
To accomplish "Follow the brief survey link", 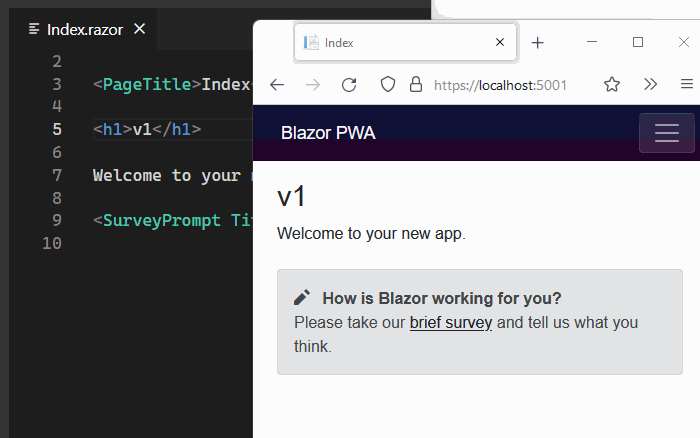I will pyautogui.click(x=451, y=323).
